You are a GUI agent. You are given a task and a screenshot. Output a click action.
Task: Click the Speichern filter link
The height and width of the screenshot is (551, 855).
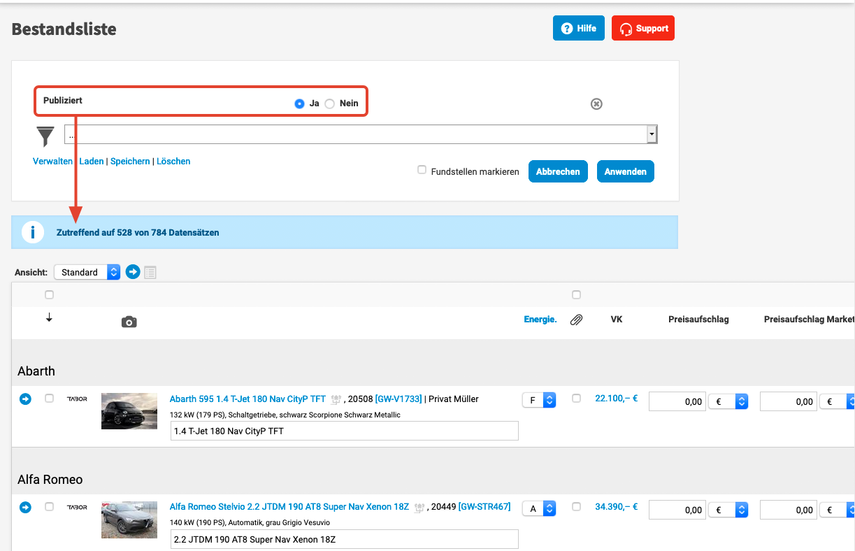coord(130,161)
